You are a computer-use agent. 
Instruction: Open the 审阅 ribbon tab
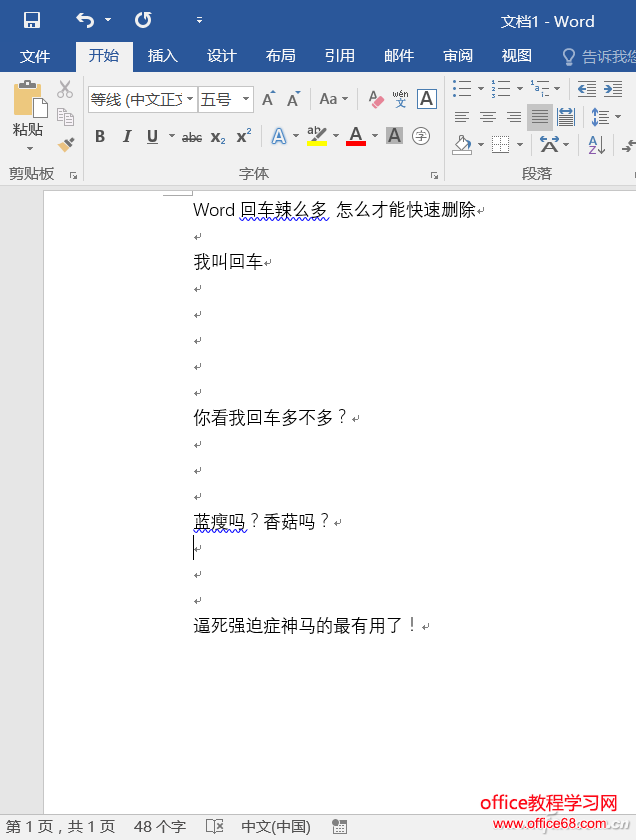coord(458,56)
